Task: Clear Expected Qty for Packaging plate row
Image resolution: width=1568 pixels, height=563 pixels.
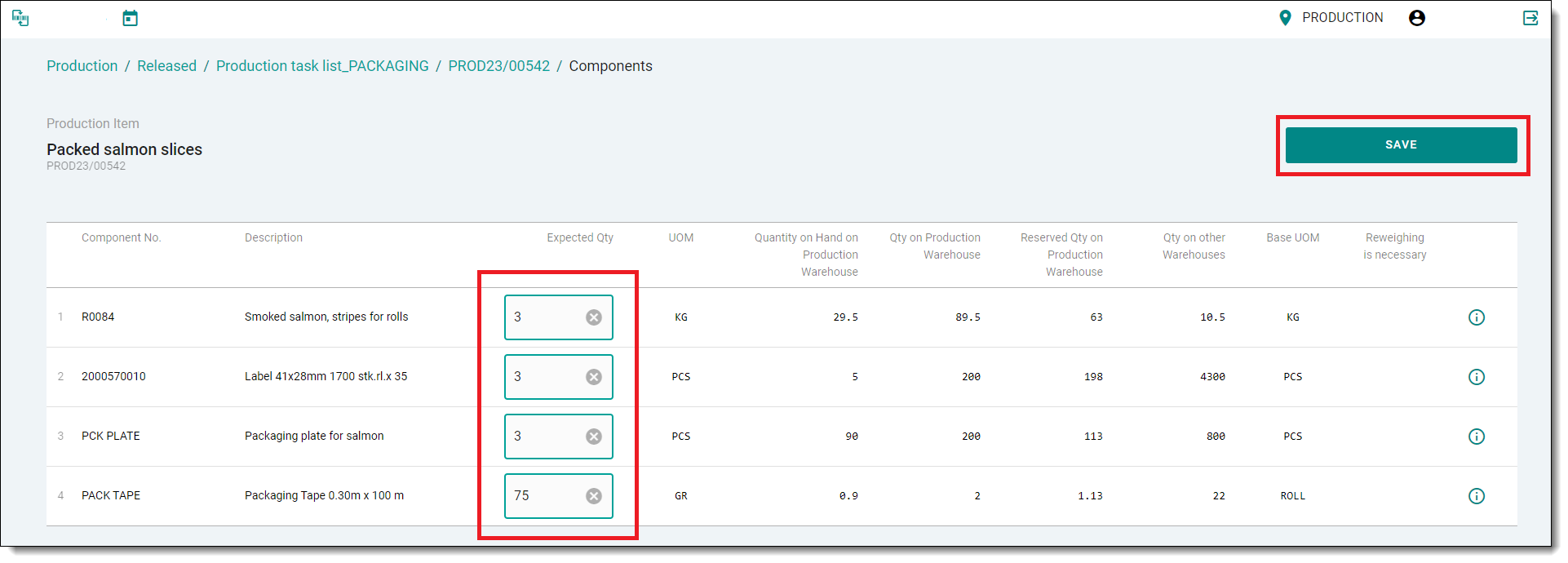Action: [594, 437]
